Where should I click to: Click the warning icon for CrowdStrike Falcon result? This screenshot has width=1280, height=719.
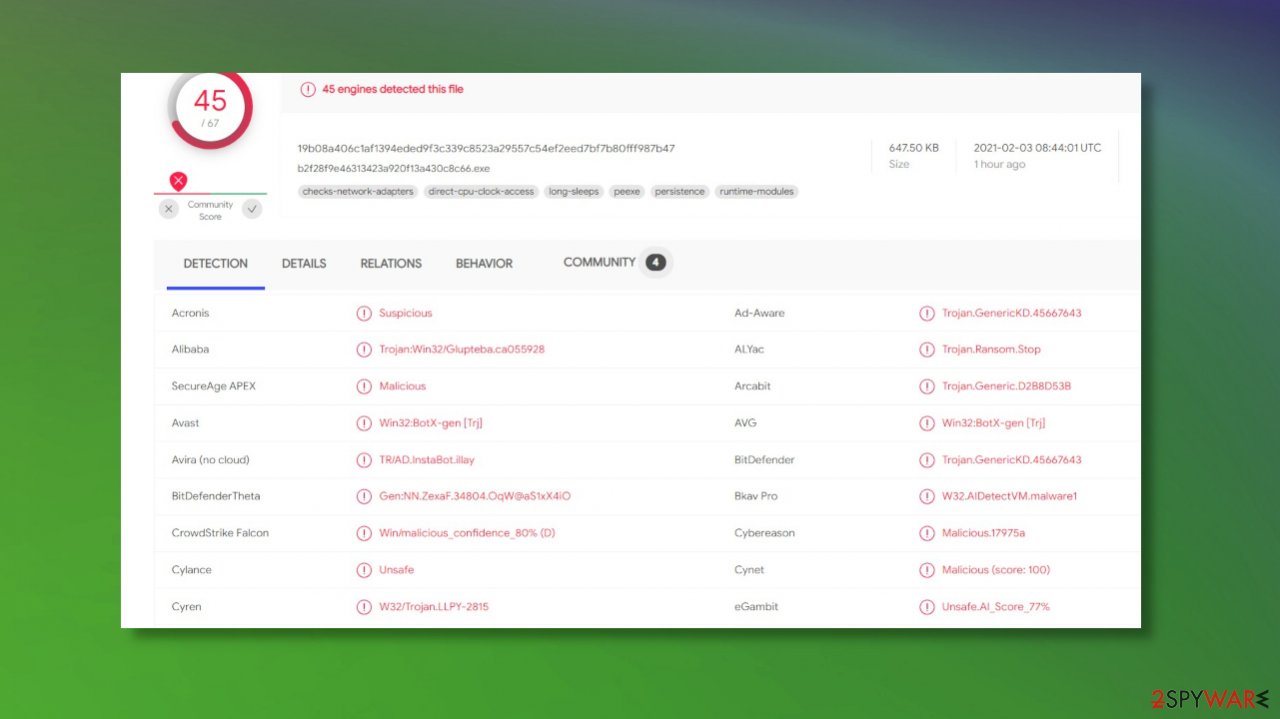pos(364,533)
